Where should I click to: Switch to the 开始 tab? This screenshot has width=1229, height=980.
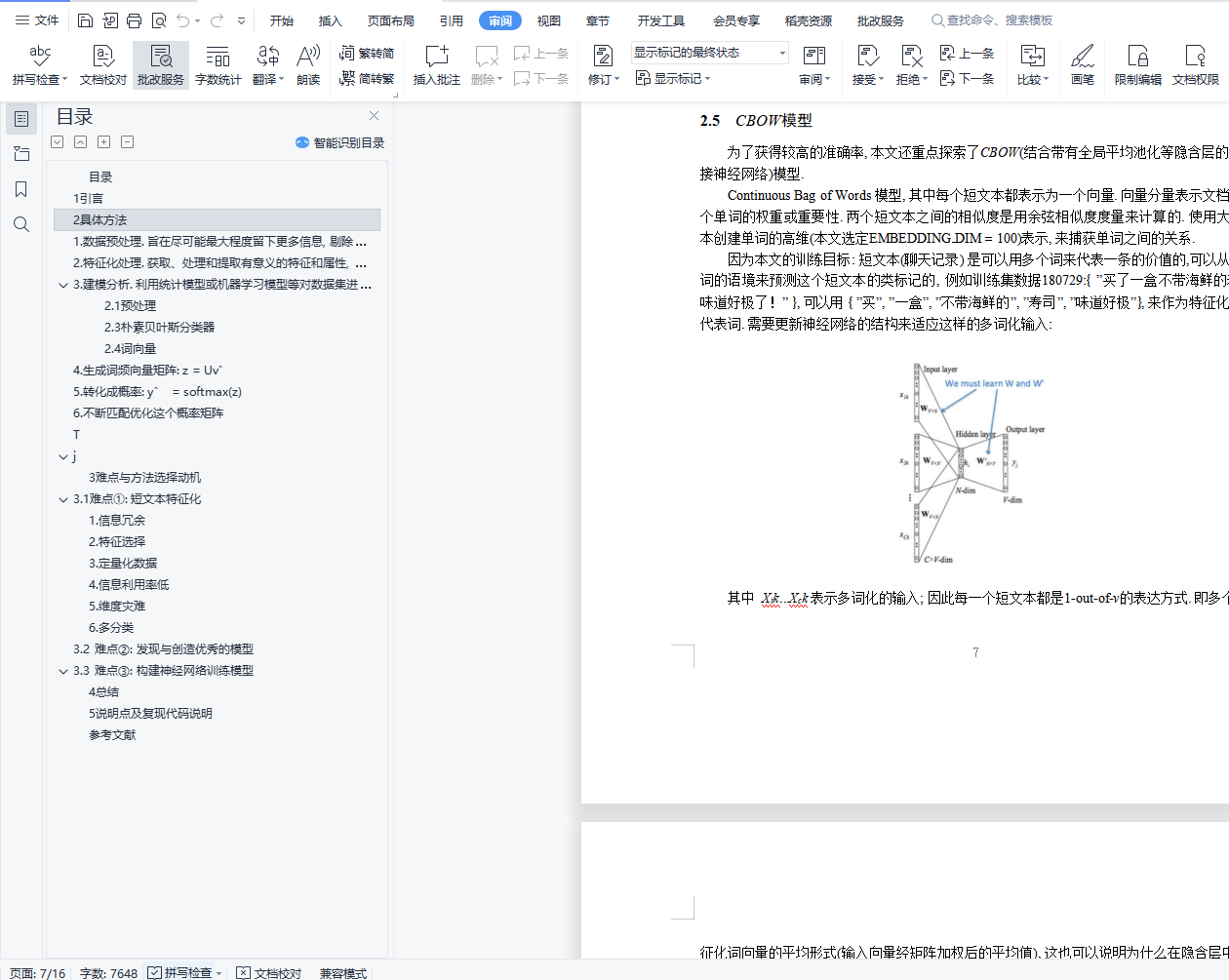coord(282,20)
